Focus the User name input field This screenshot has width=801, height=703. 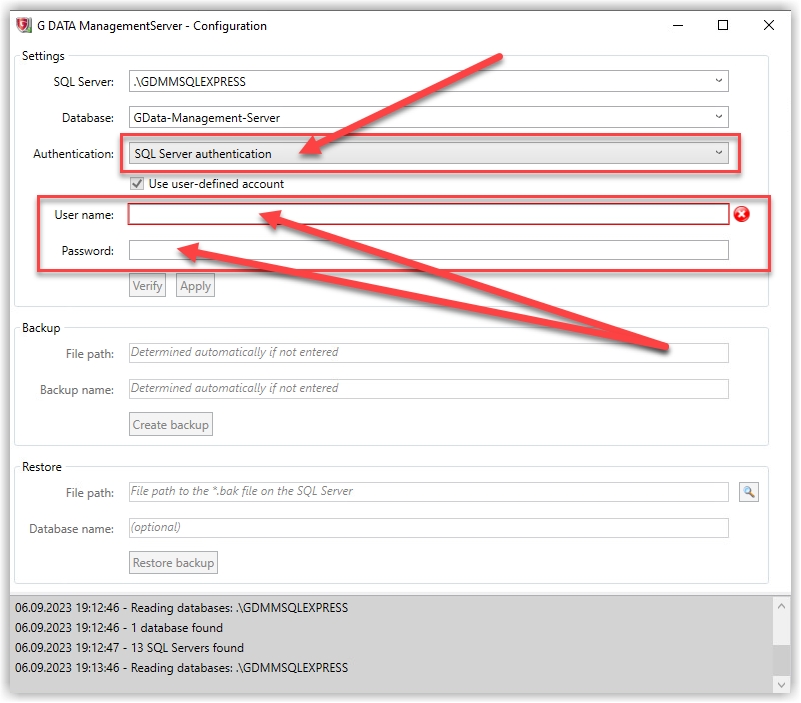coord(429,214)
